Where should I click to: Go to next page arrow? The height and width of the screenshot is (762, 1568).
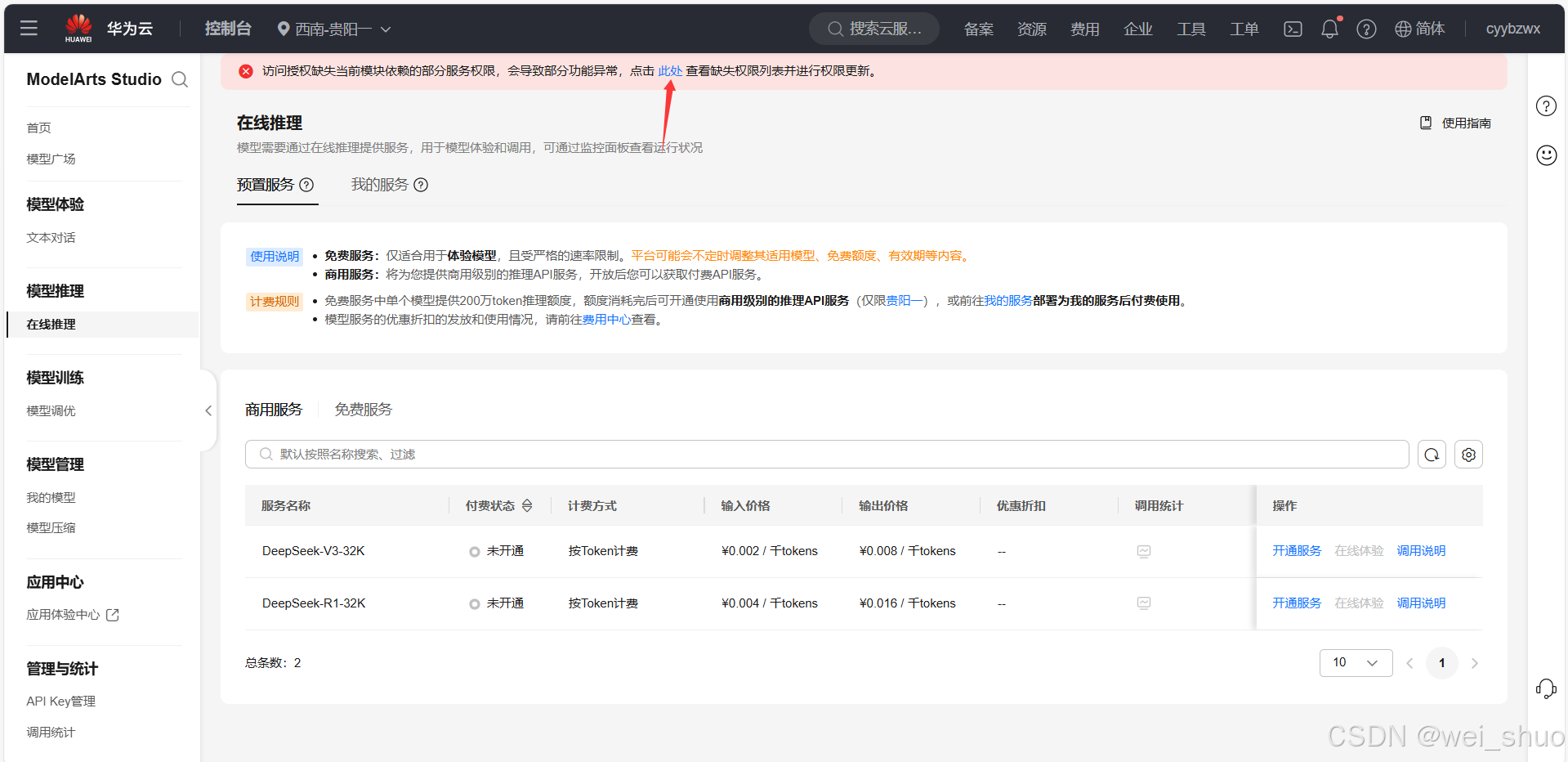1475,663
